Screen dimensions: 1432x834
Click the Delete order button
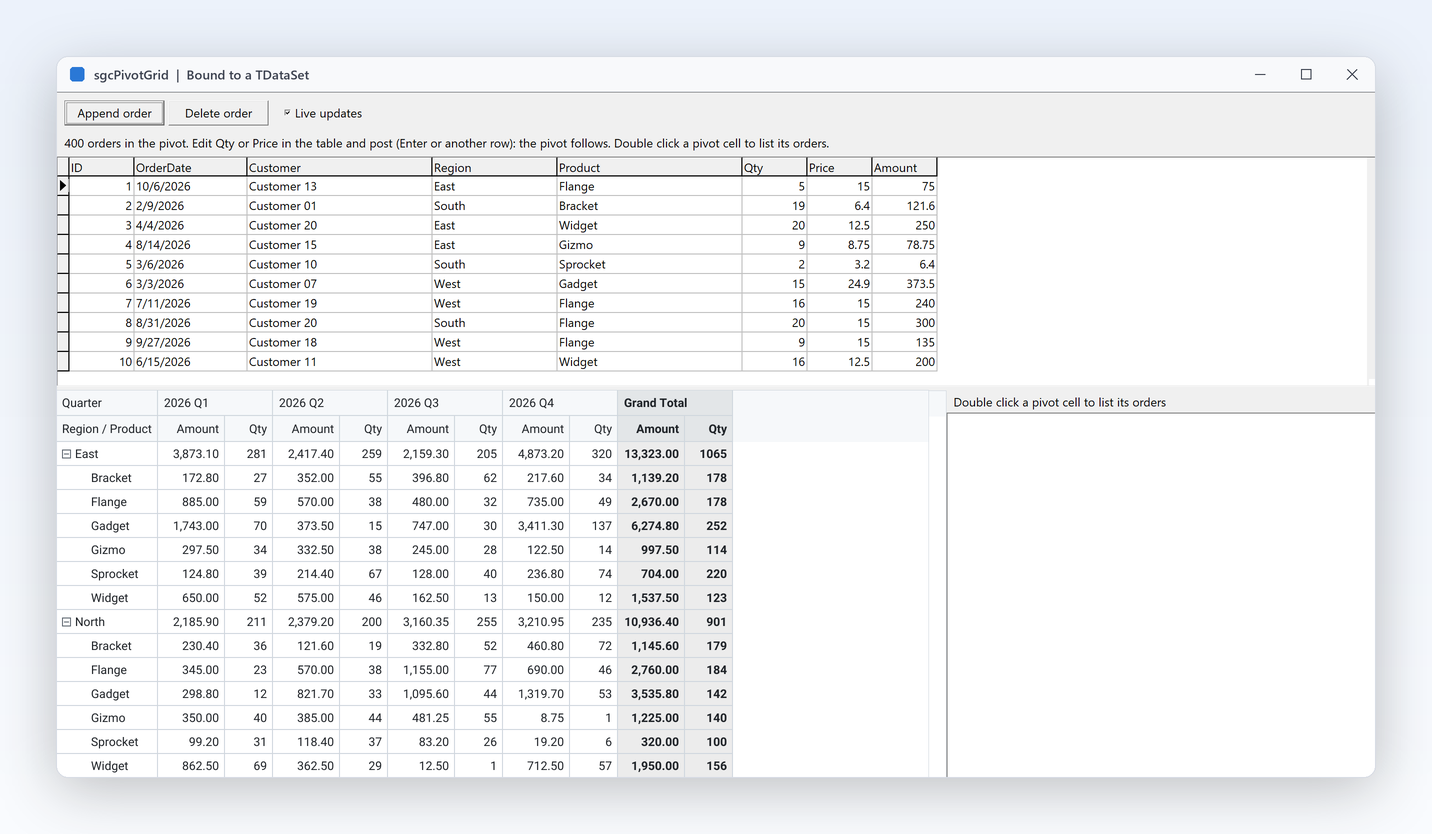click(x=218, y=113)
